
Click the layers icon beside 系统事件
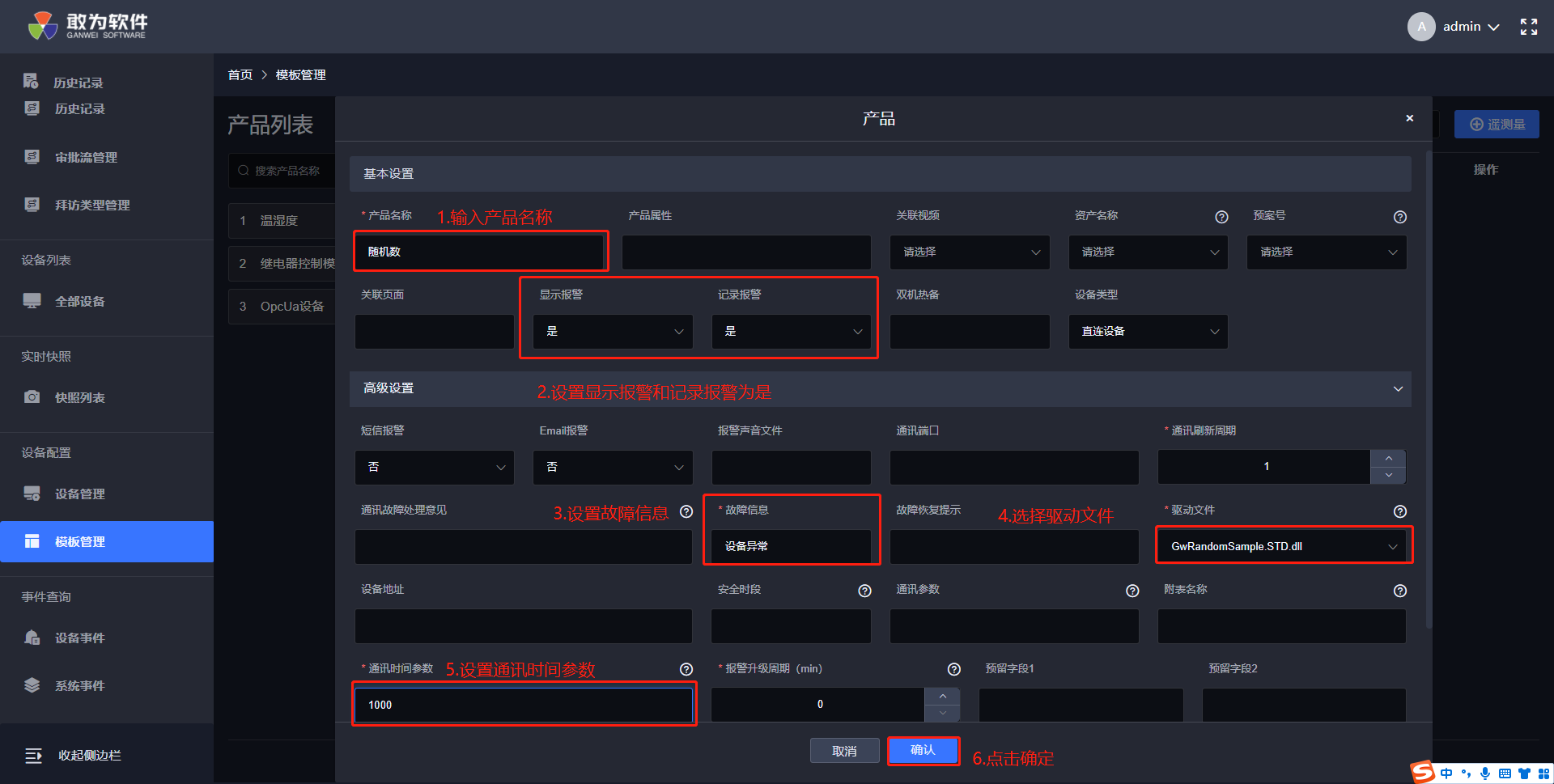32,685
